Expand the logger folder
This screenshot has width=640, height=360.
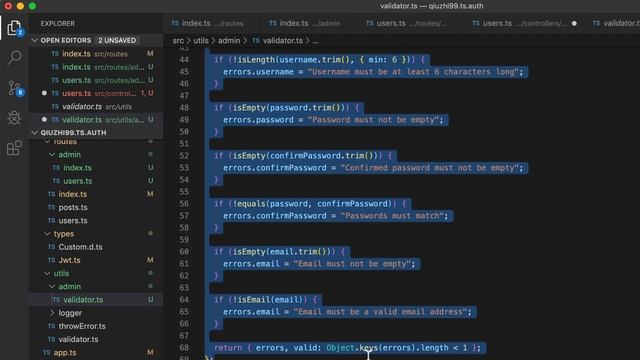tap(52, 313)
